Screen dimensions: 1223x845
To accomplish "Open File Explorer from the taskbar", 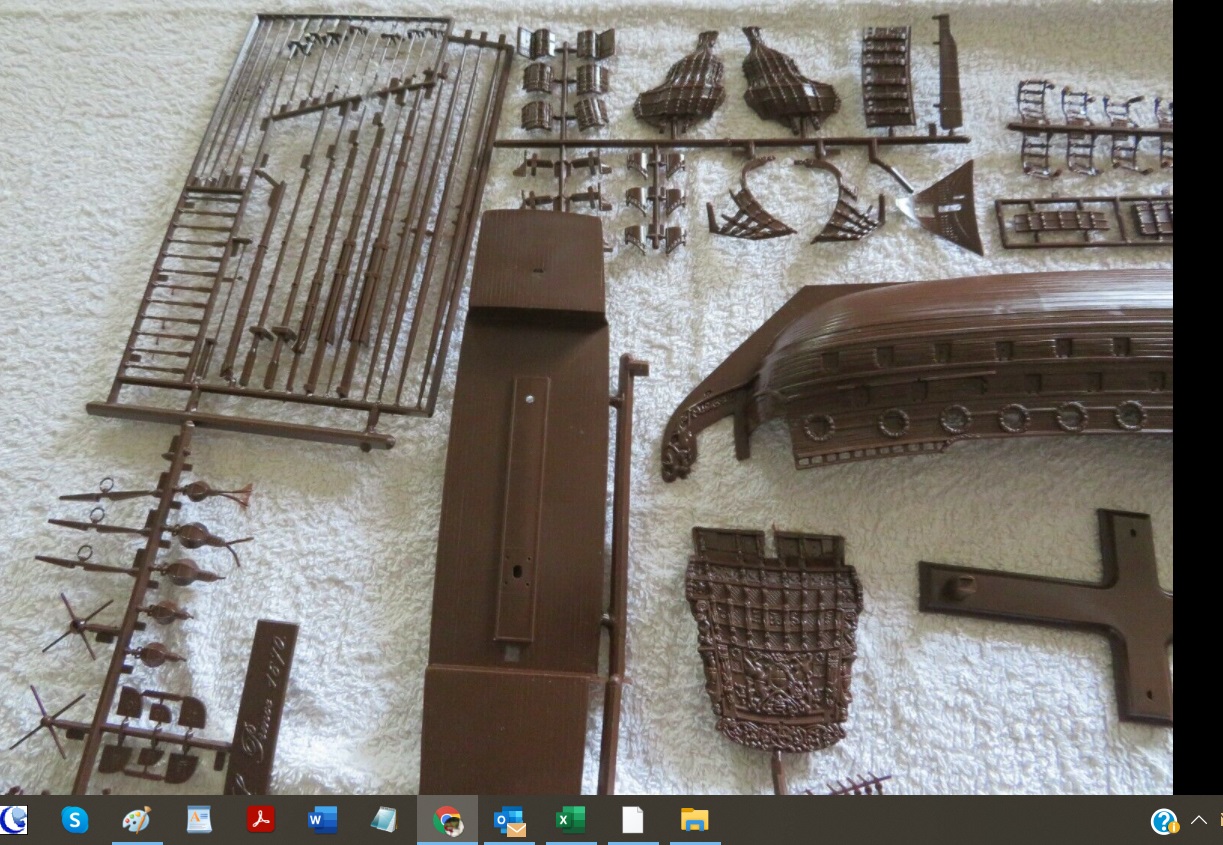I will [695, 820].
